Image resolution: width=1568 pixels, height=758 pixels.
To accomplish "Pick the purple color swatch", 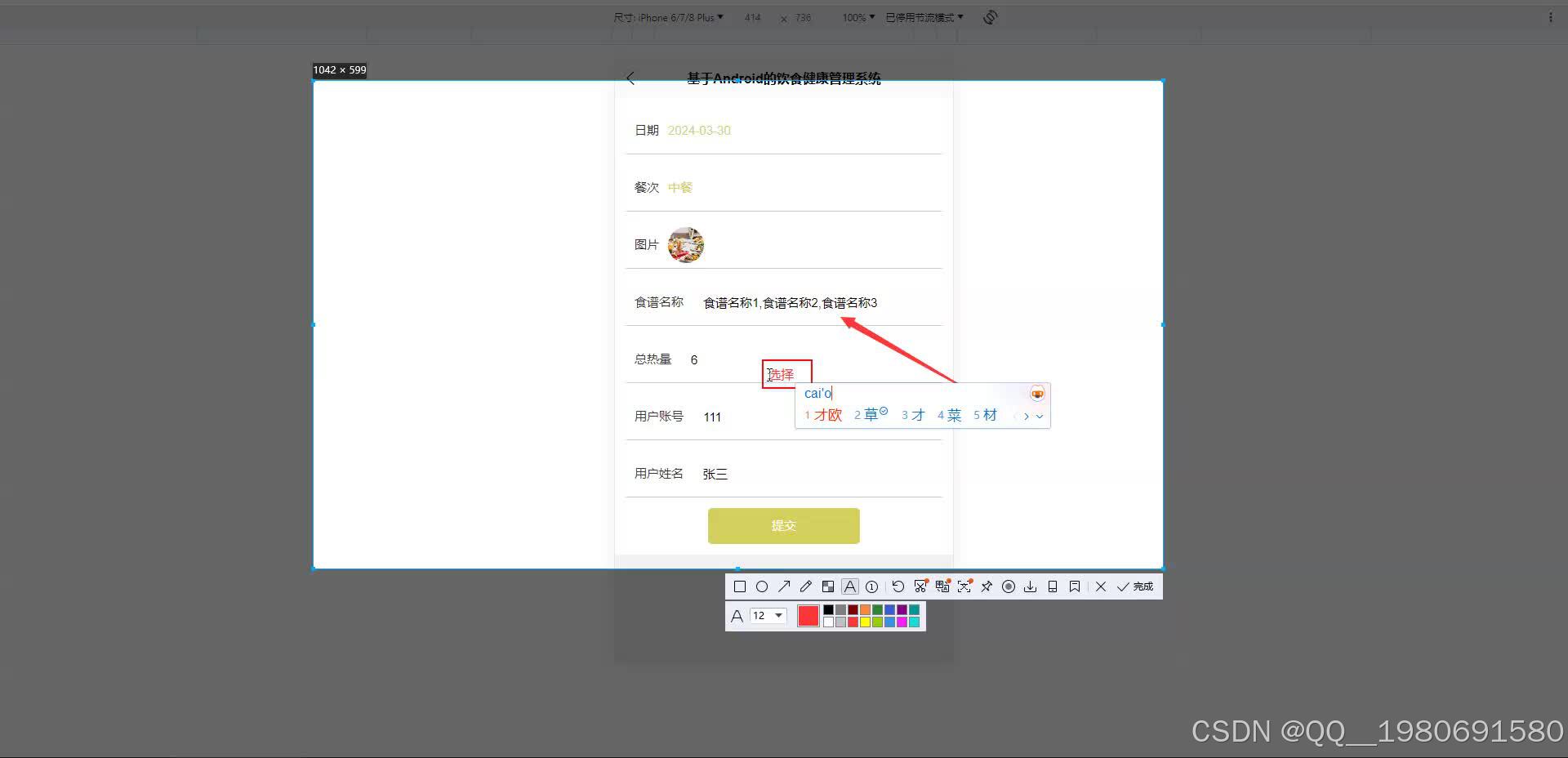I will 902,609.
